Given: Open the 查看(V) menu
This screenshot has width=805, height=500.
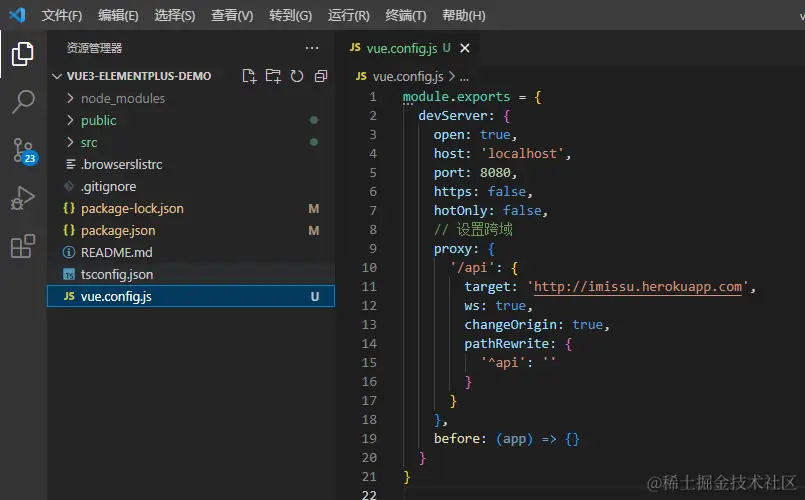Looking at the screenshot, I should [x=232, y=15].
